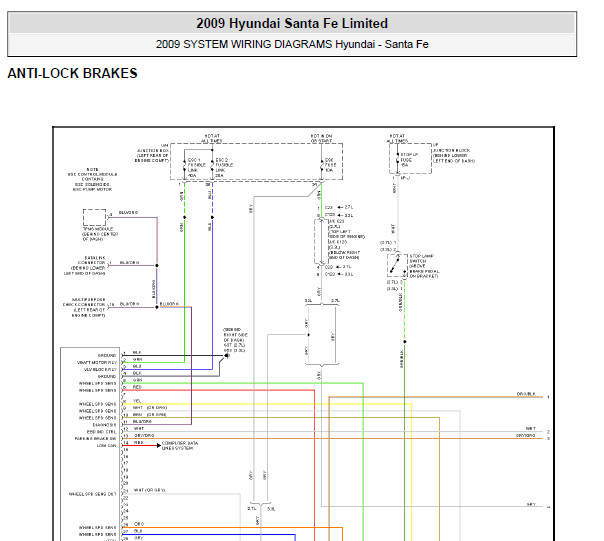Screen dimensions: 604x541
Task: Click the 'HOT IN ON OR START' label
Action: coord(322,138)
